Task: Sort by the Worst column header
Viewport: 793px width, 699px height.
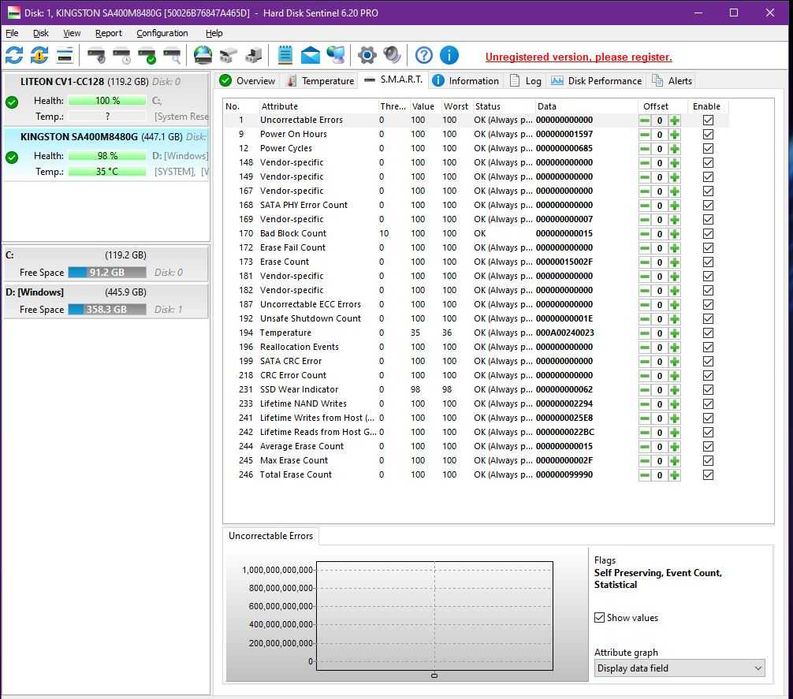Action: 456,106
